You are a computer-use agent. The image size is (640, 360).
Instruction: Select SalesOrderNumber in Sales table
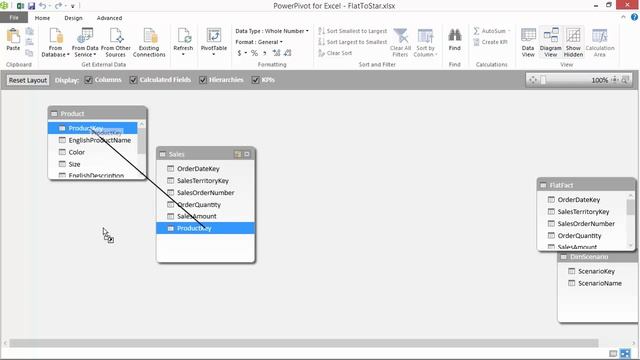click(x=206, y=193)
